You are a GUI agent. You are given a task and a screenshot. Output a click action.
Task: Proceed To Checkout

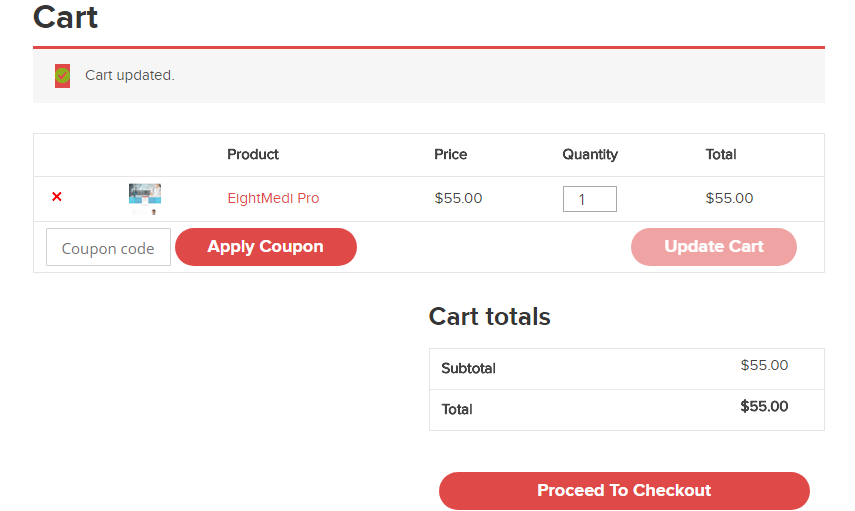(624, 491)
